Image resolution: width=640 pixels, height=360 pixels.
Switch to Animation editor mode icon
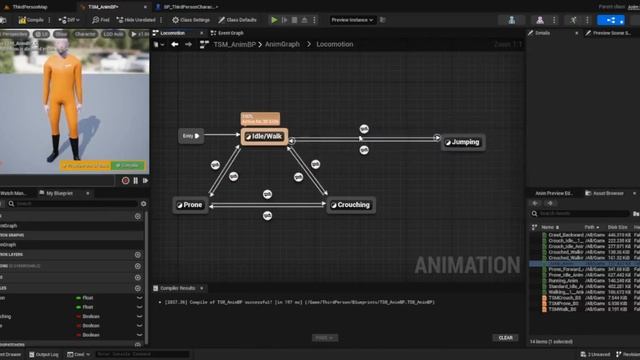573,20
